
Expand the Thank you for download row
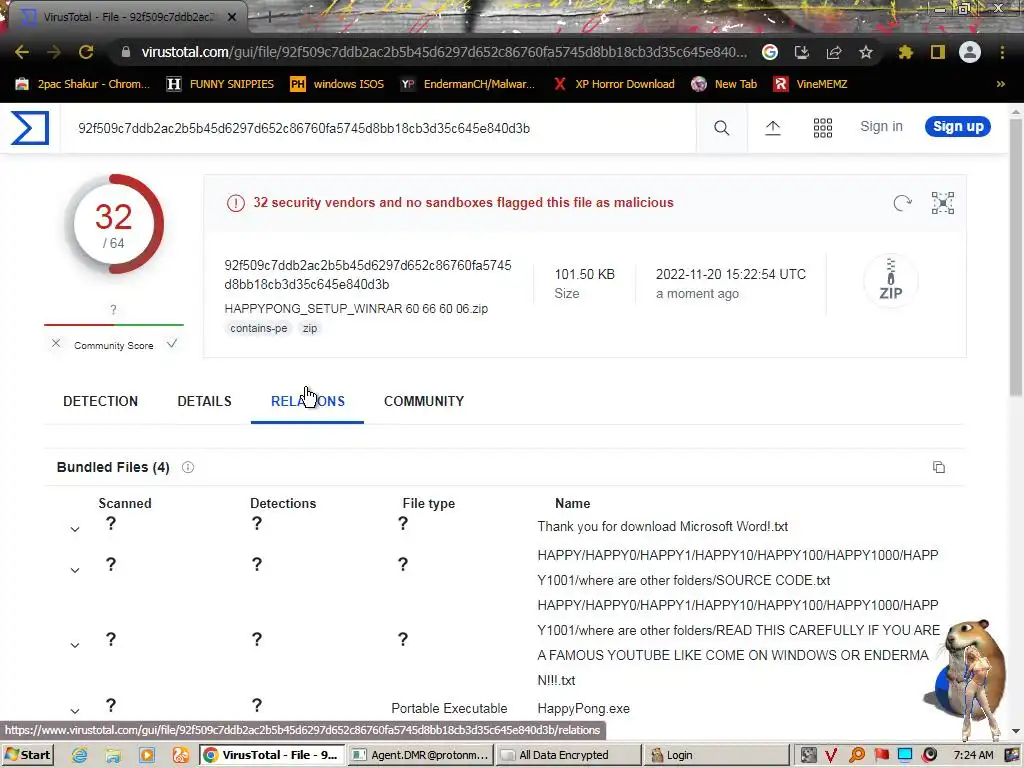(75, 529)
